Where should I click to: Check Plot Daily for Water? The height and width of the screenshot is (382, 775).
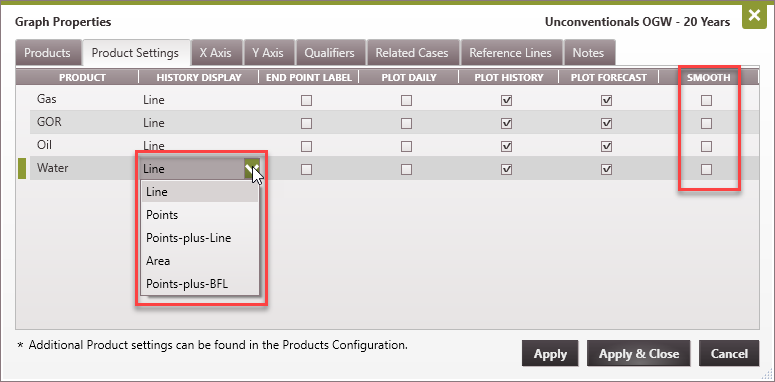point(406,170)
